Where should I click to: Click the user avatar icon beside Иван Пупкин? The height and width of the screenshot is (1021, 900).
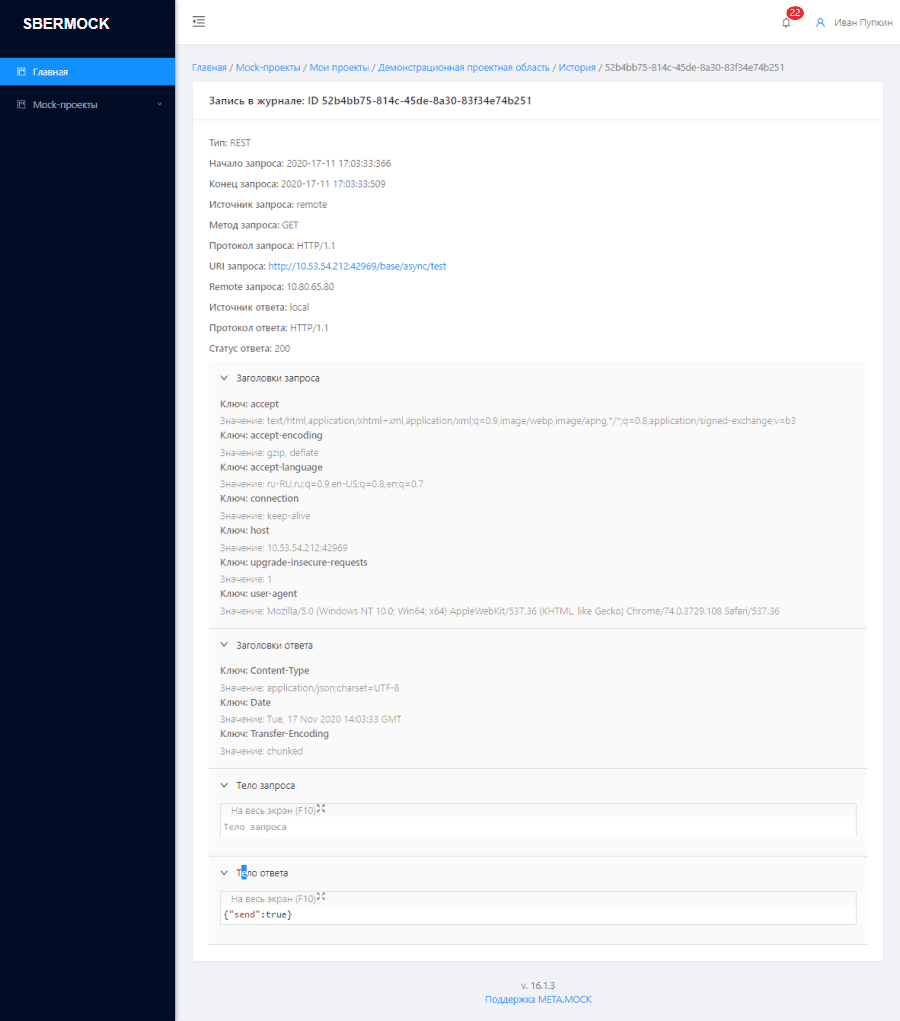pos(820,22)
